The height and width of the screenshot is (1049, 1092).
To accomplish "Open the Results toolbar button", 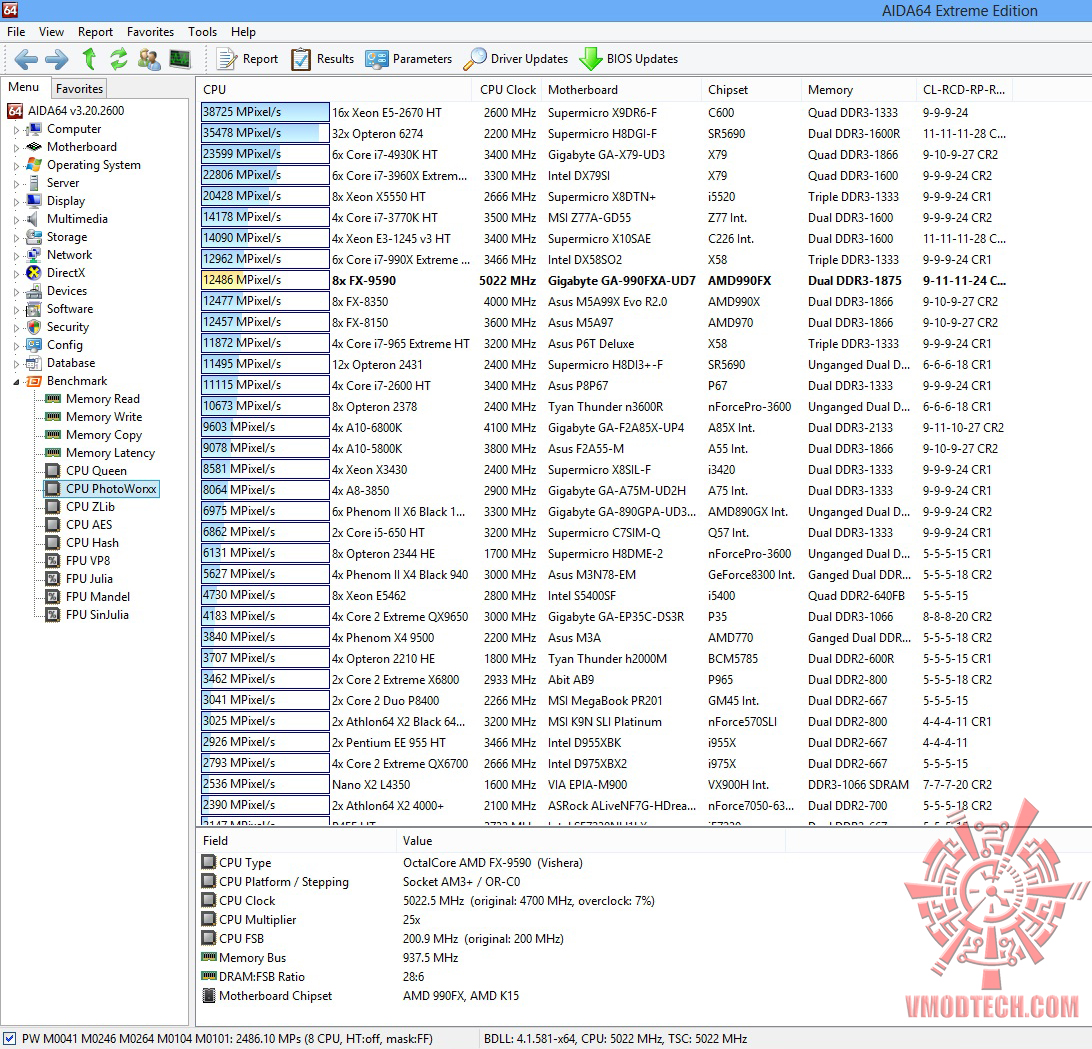I will pyautogui.click(x=322, y=59).
